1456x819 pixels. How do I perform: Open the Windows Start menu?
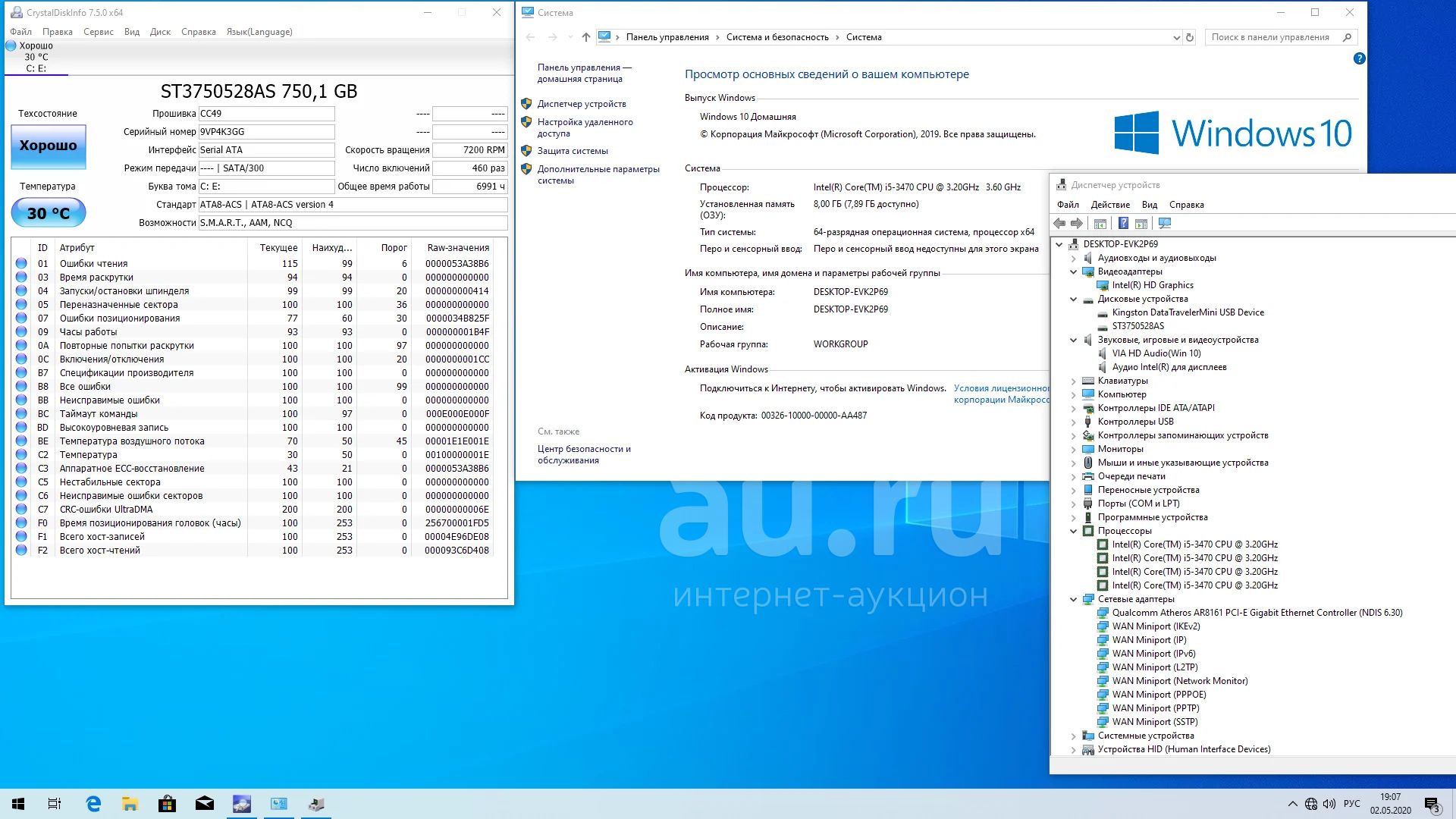click(x=18, y=804)
